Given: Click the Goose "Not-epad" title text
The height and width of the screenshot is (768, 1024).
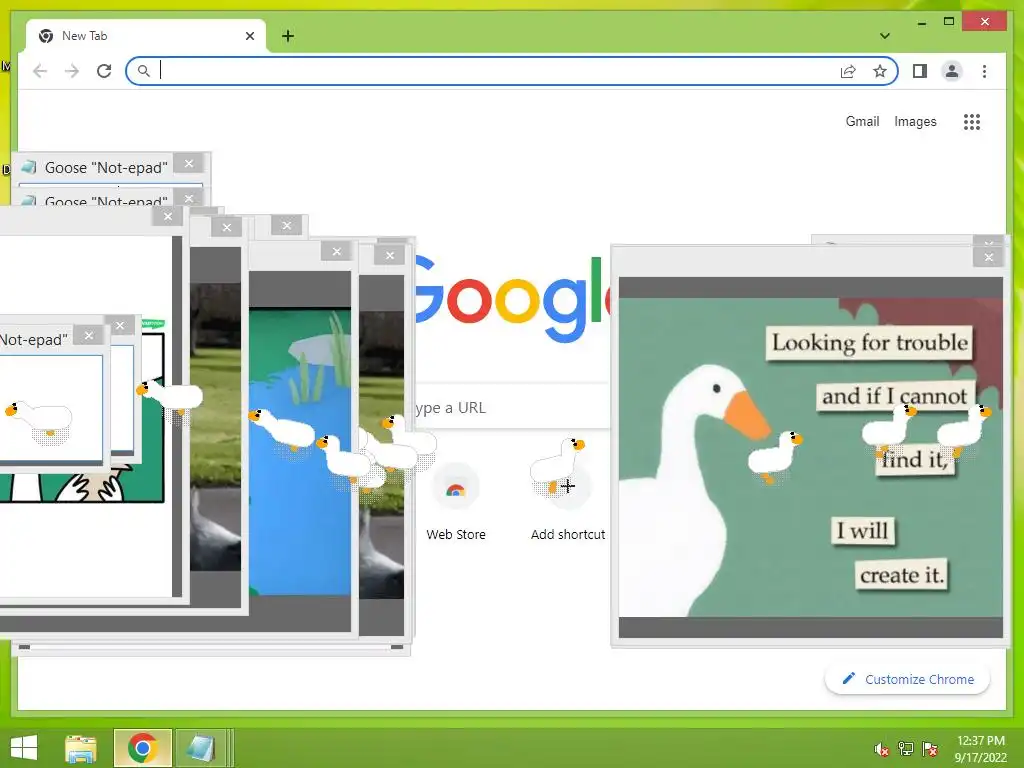Looking at the screenshot, I should (106, 168).
